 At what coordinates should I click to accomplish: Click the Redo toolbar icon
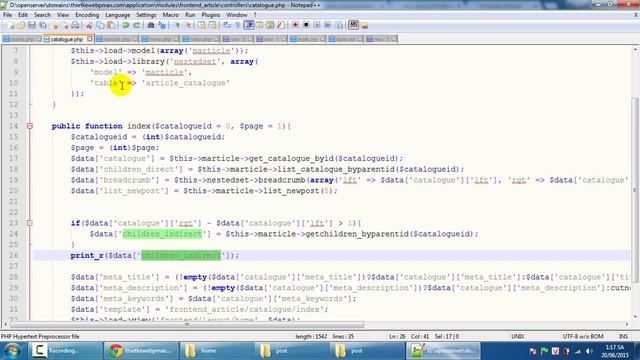pyautogui.click(x=136, y=25)
